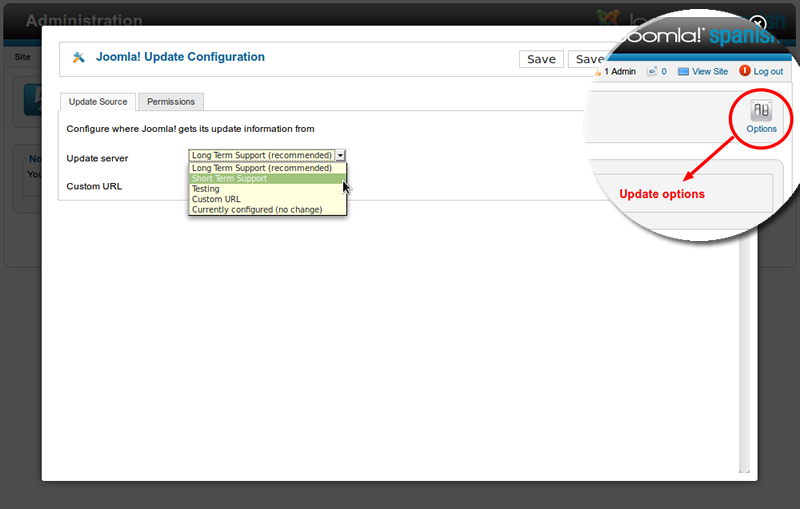Click the red Log out icon

(x=744, y=71)
